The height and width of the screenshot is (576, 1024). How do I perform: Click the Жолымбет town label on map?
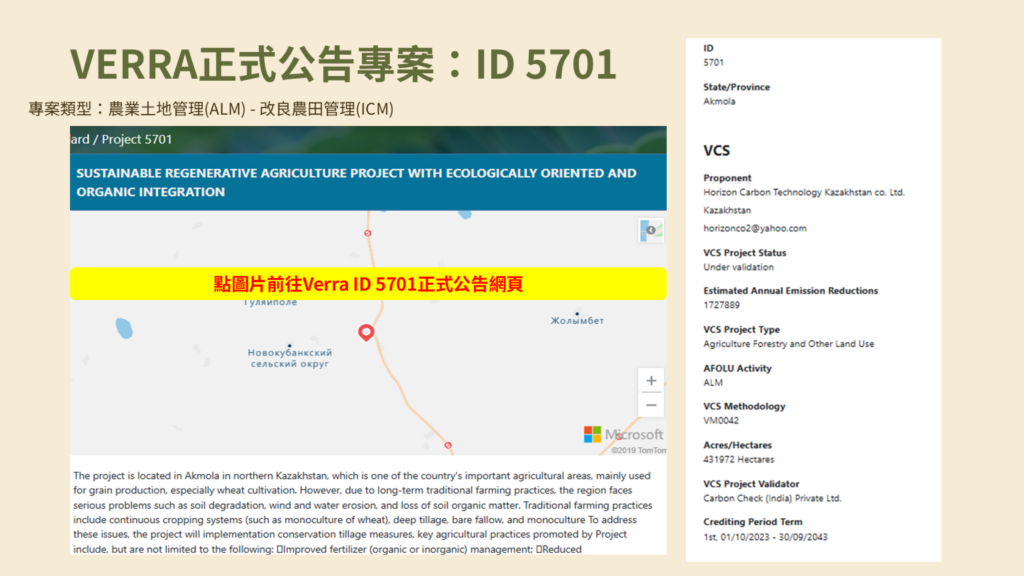point(578,321)
